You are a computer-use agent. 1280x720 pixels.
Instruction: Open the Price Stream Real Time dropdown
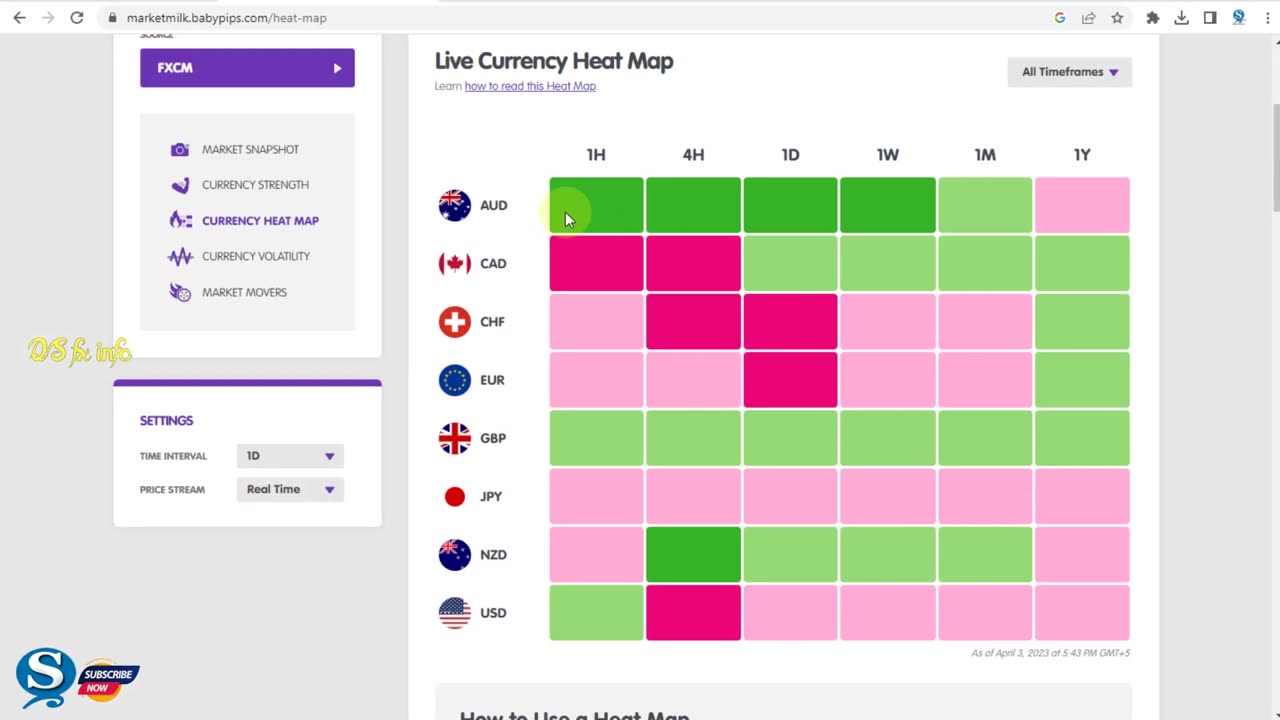coord(290,489)
